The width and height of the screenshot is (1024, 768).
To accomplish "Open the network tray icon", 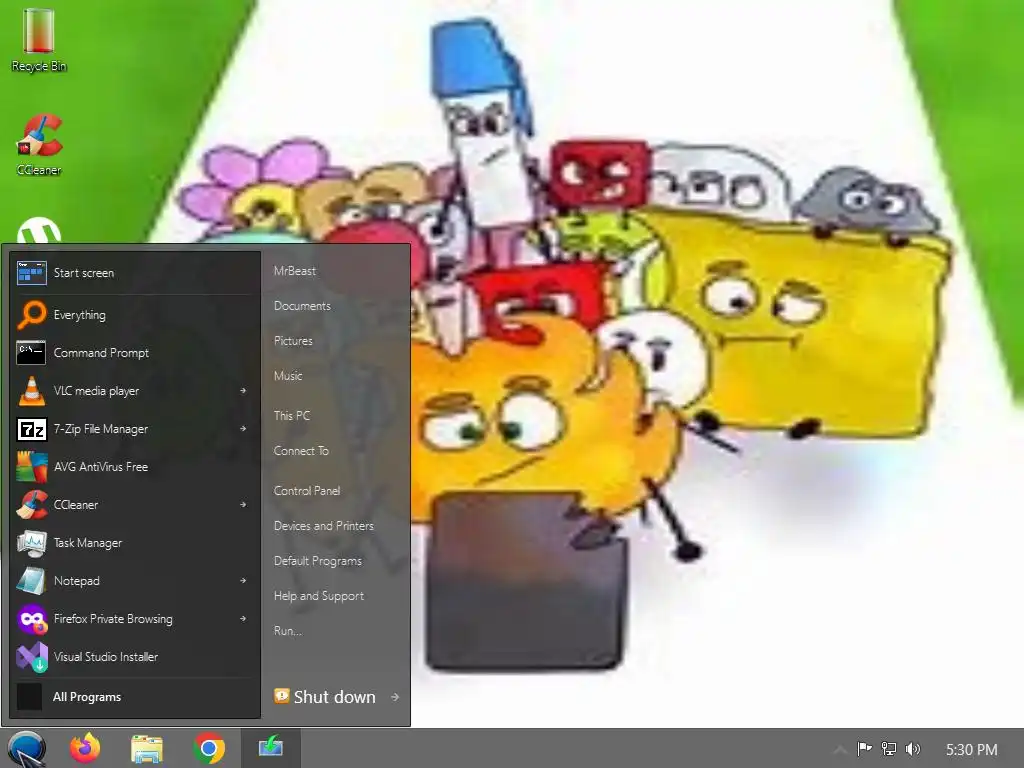I will click(x=888, y=749).
